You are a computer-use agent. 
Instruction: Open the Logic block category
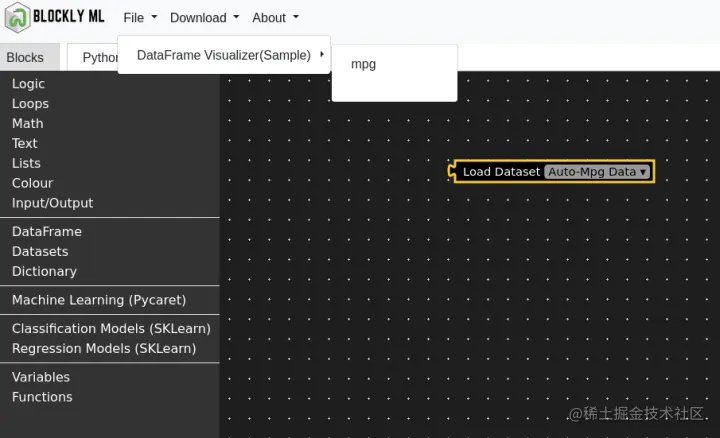(x=28, y=84)
